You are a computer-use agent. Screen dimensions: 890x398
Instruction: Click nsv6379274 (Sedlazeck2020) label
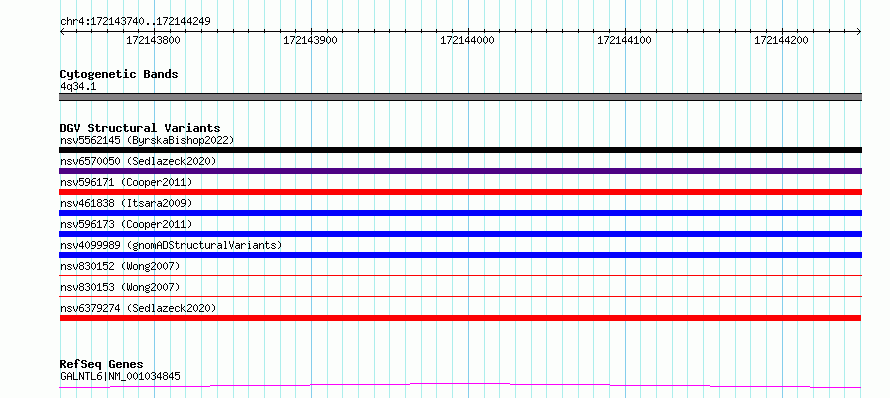click(x=138, y=308)
